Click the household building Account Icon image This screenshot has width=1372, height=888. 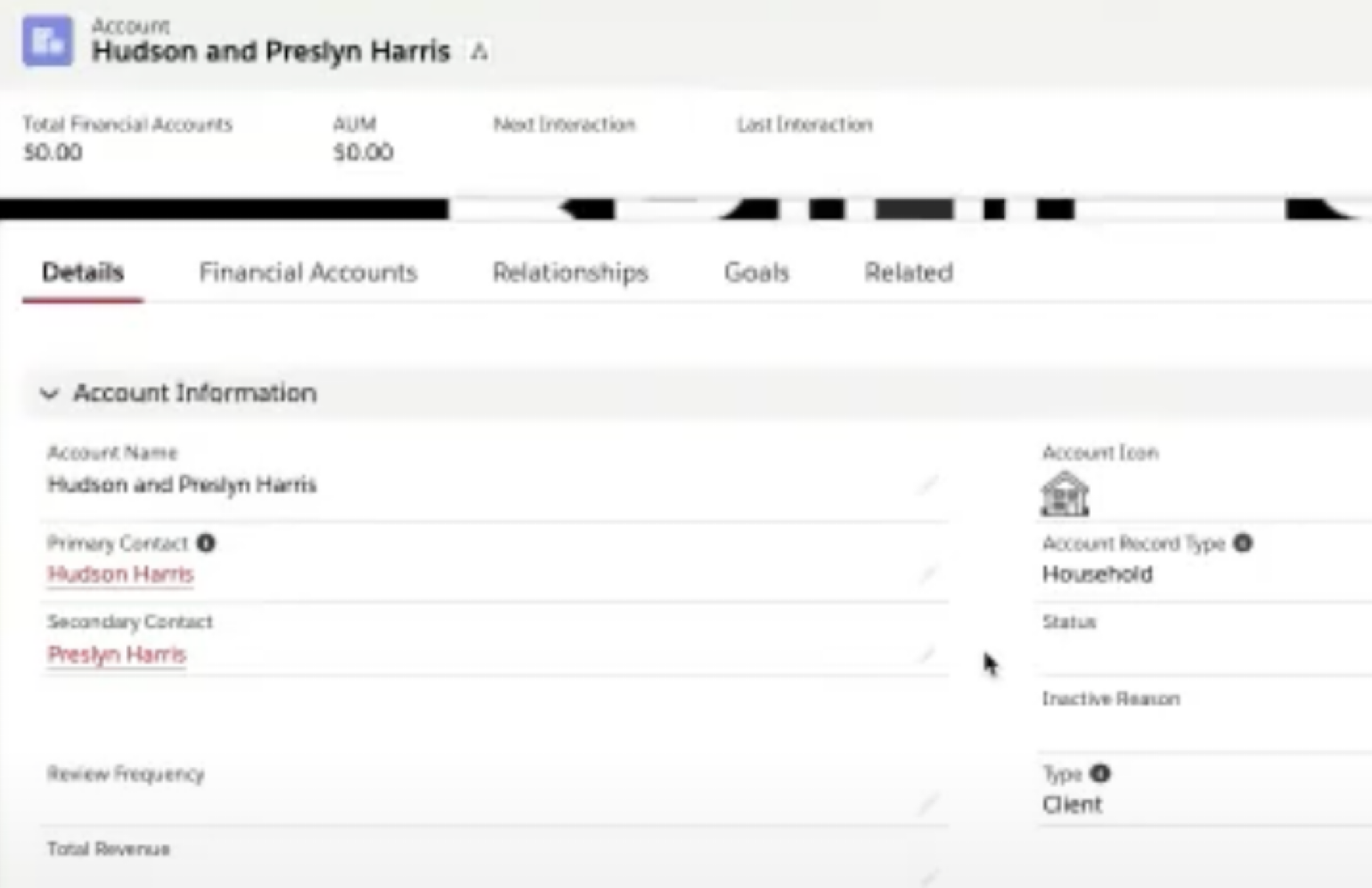click(x=1065, y=495)
